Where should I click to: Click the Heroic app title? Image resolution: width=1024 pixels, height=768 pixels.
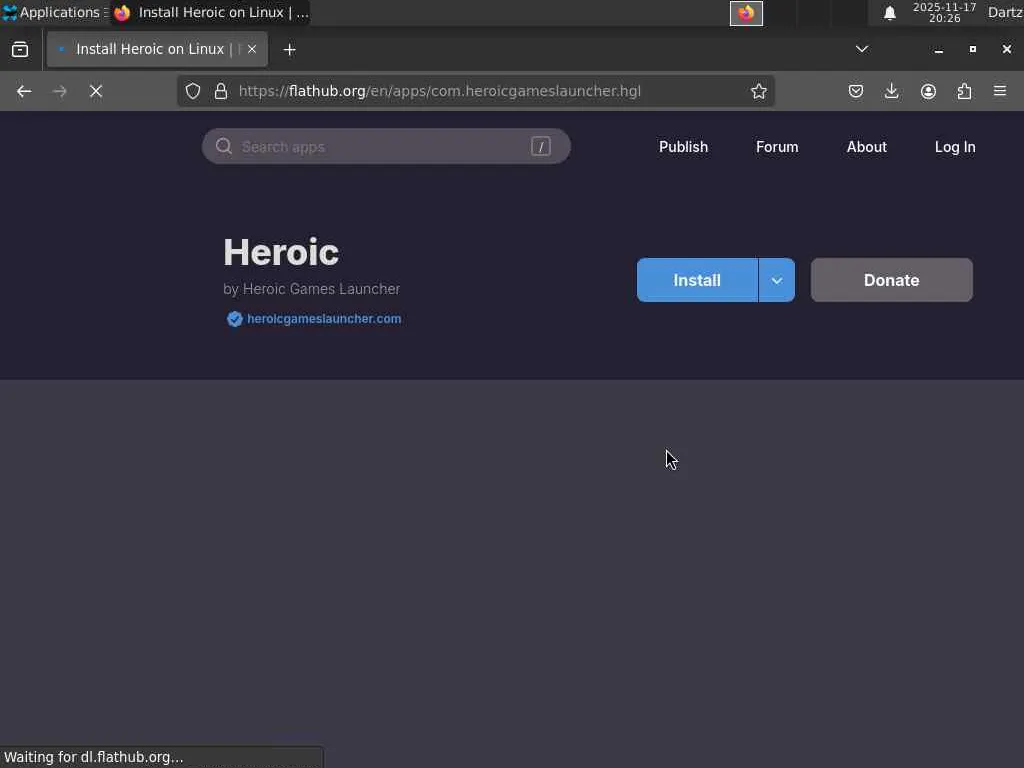[281, 252]
